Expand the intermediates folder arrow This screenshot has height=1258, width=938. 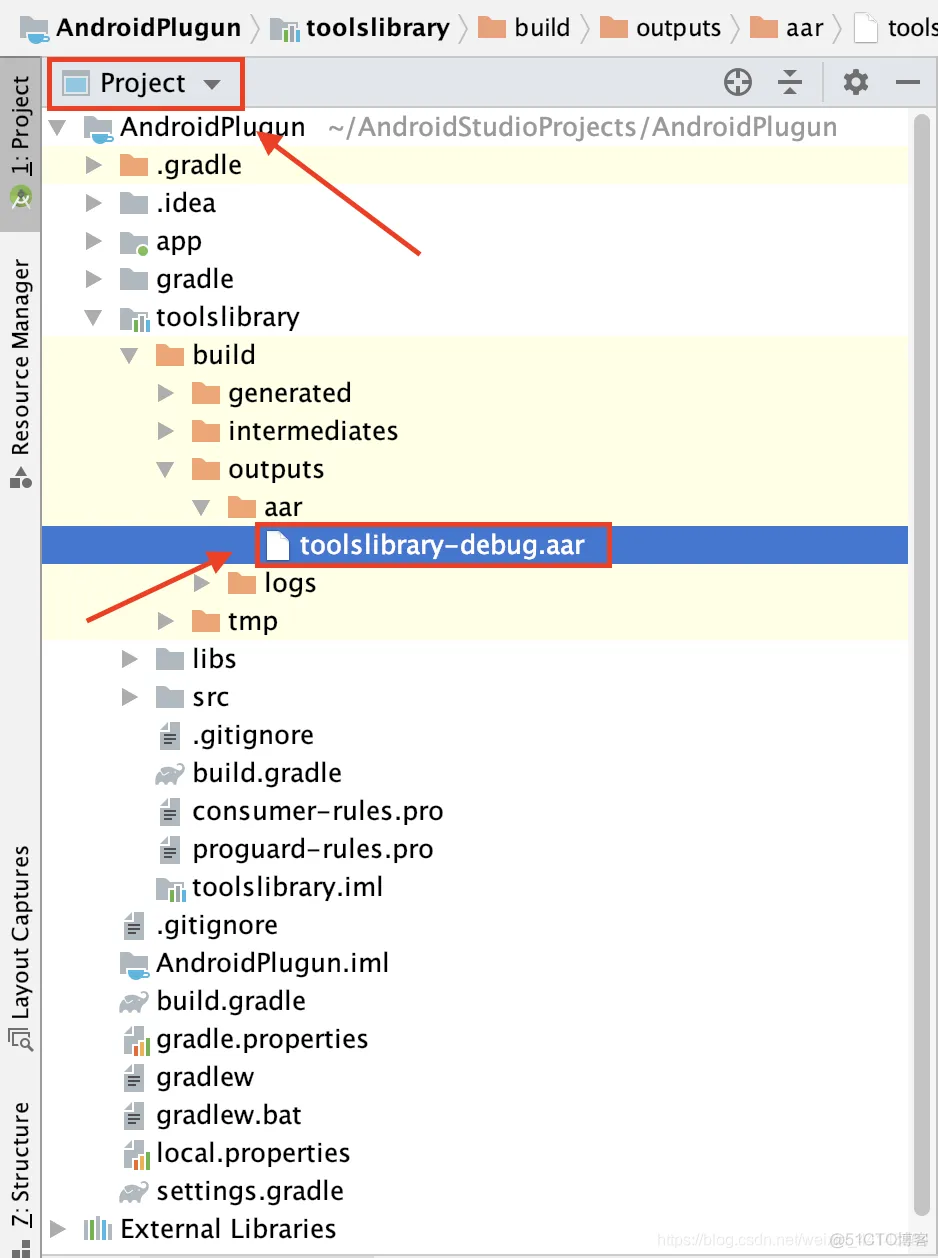[x=166, y=431]
